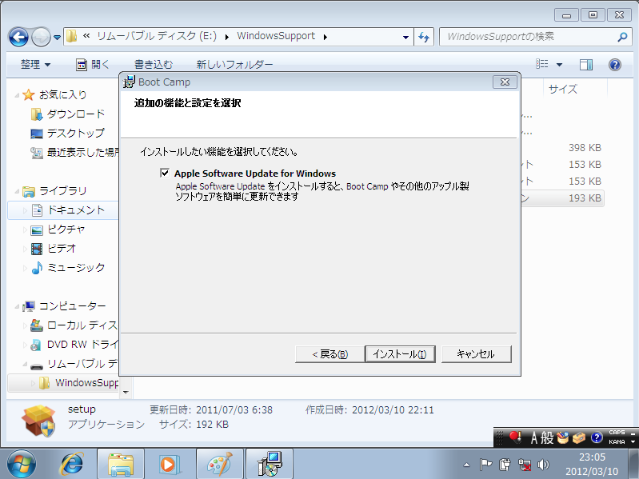Click the Explorer forward arrow button

click(x=41, y=37)
